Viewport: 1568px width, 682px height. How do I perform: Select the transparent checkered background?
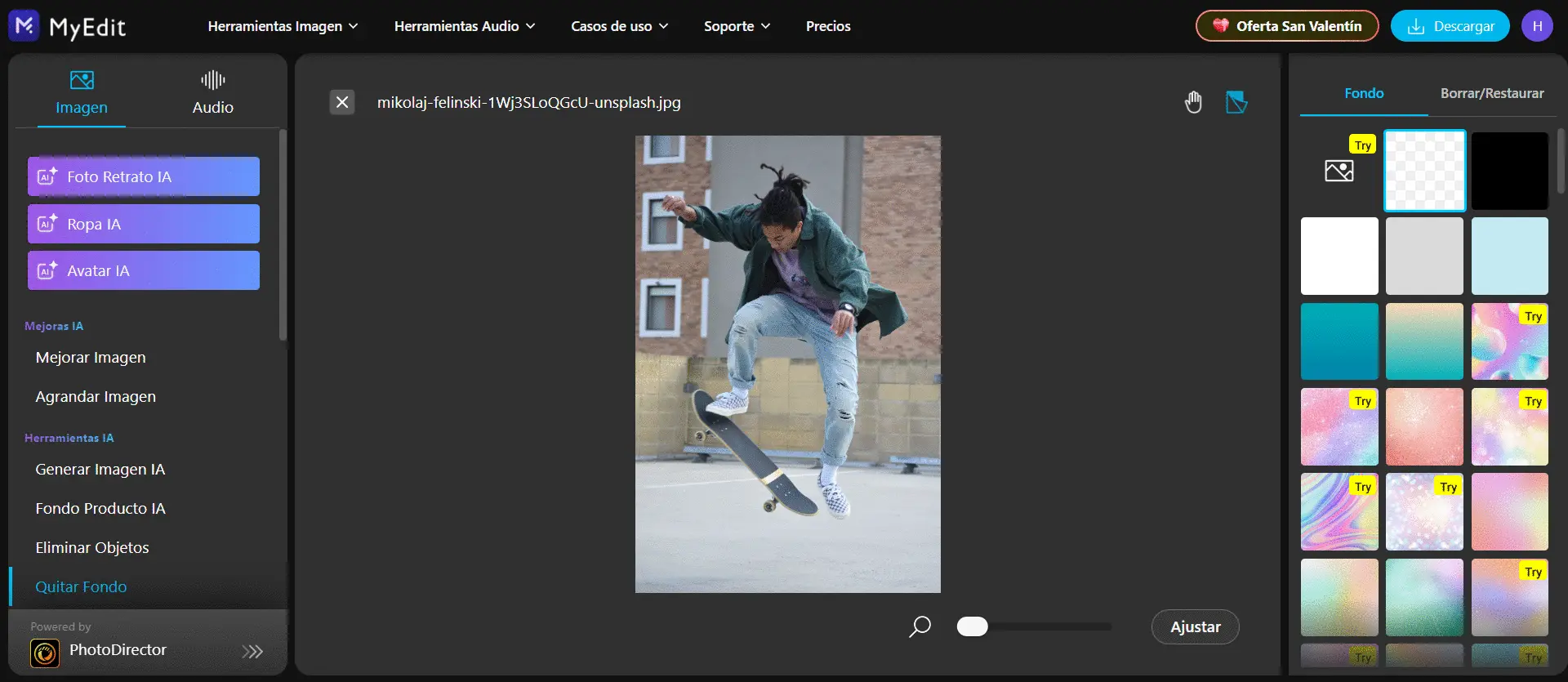point(1425,171)
